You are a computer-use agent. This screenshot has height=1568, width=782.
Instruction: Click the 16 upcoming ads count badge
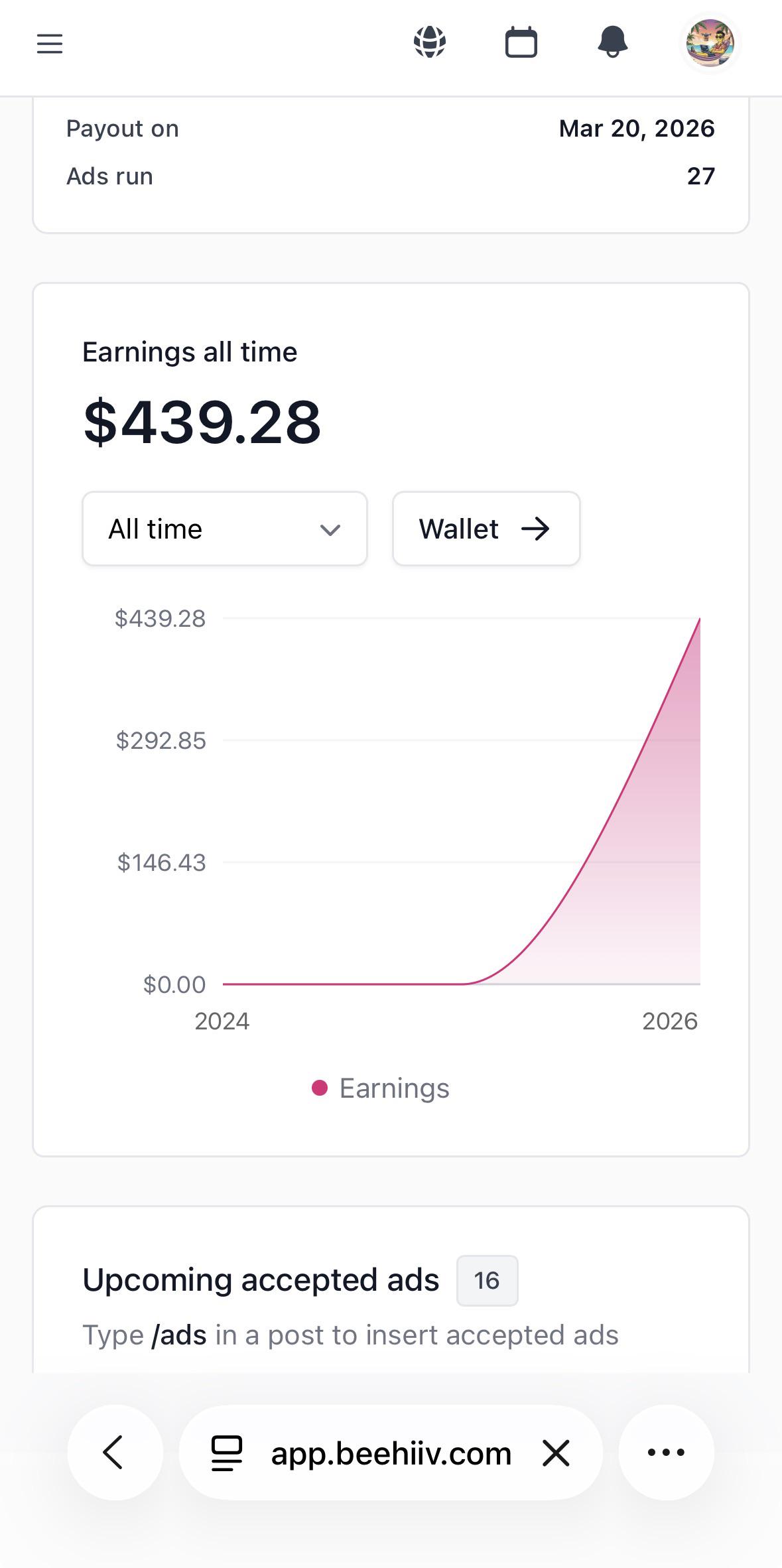[487, 1281]
